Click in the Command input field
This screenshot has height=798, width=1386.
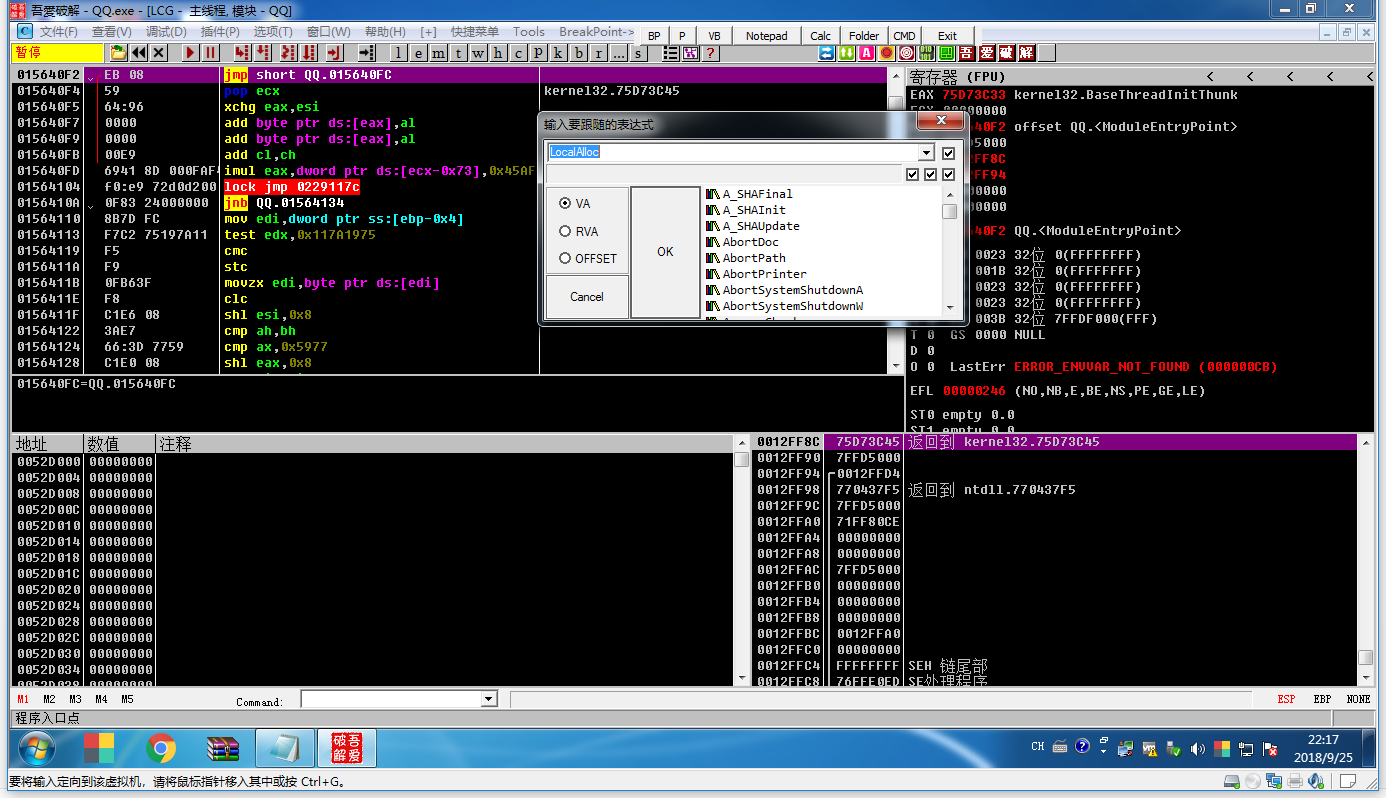click(x=391, y=699)
